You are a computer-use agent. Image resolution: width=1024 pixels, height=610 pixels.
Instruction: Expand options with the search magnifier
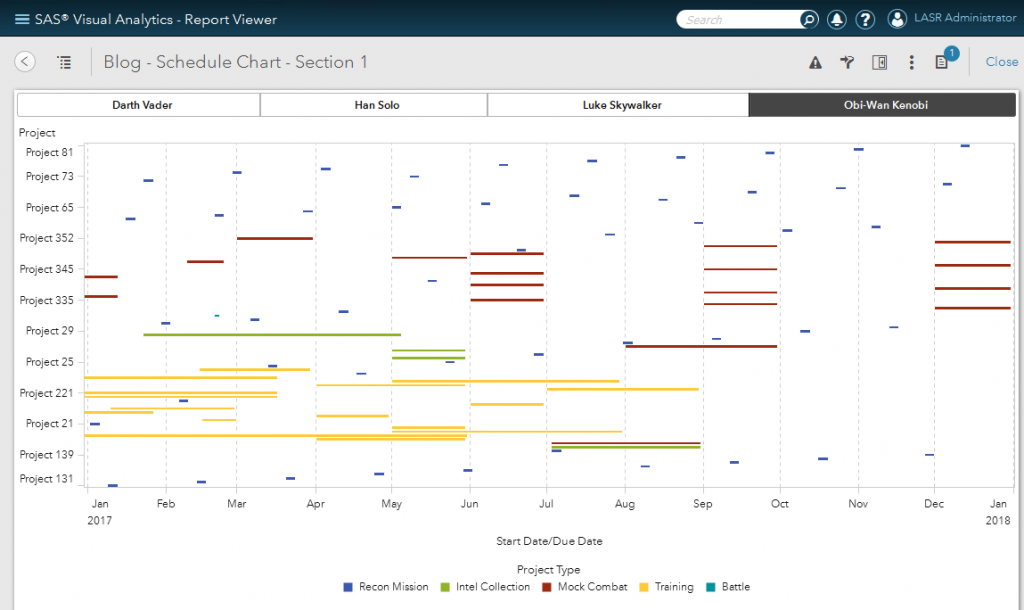coord(808,18)
